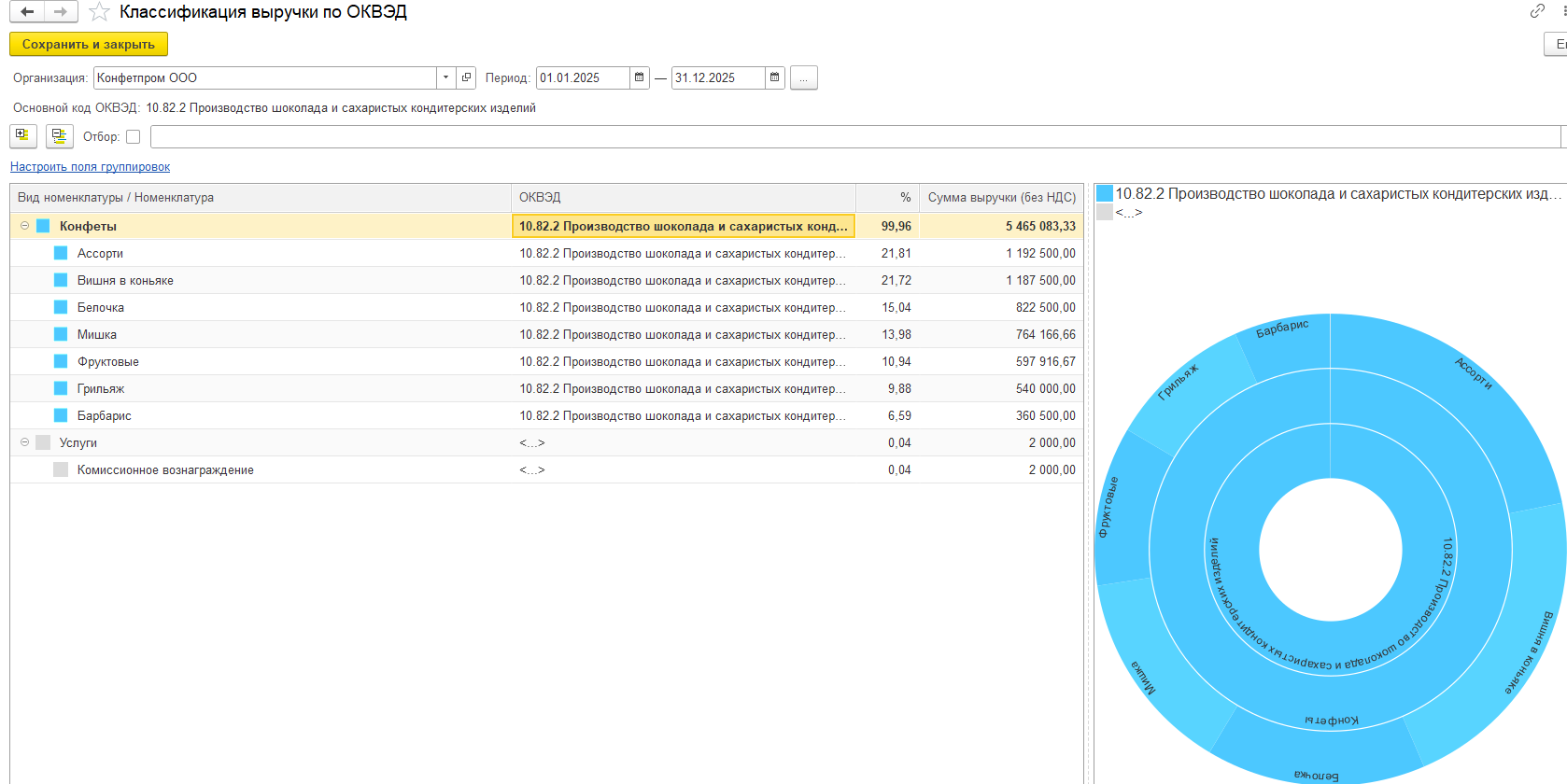
Task: Collapse all groups in the table
Action: (x=60, y=136)
